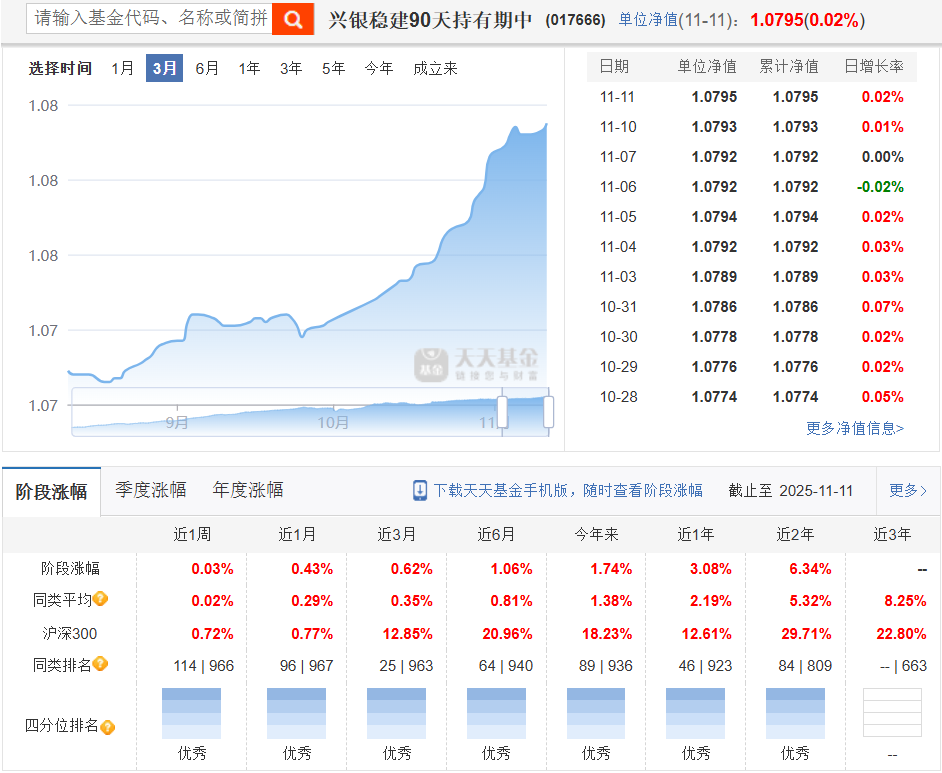
Task: Switch to the 阶段涨幅 tab
Action: [52, 492]
